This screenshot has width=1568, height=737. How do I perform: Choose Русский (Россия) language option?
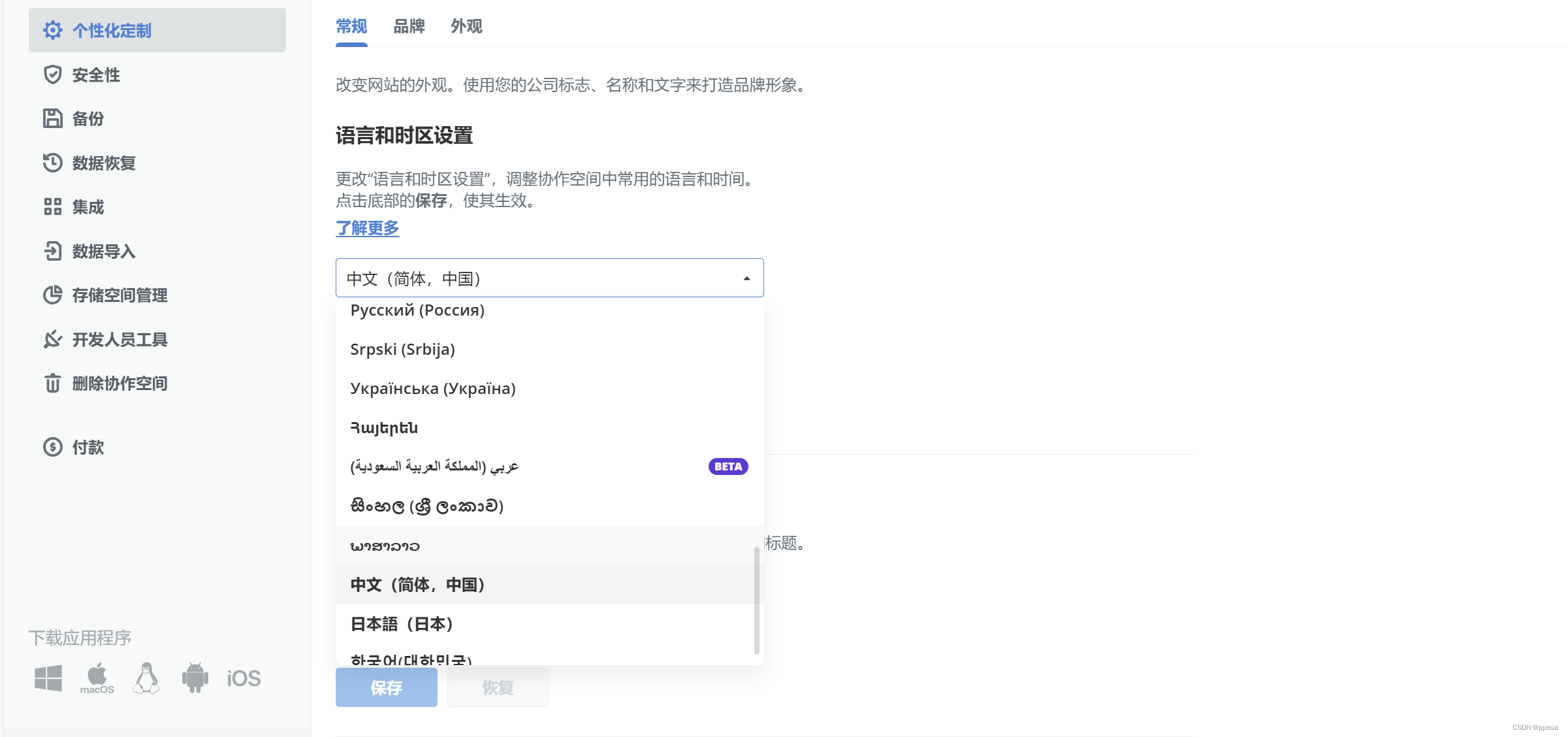(549, 310)
